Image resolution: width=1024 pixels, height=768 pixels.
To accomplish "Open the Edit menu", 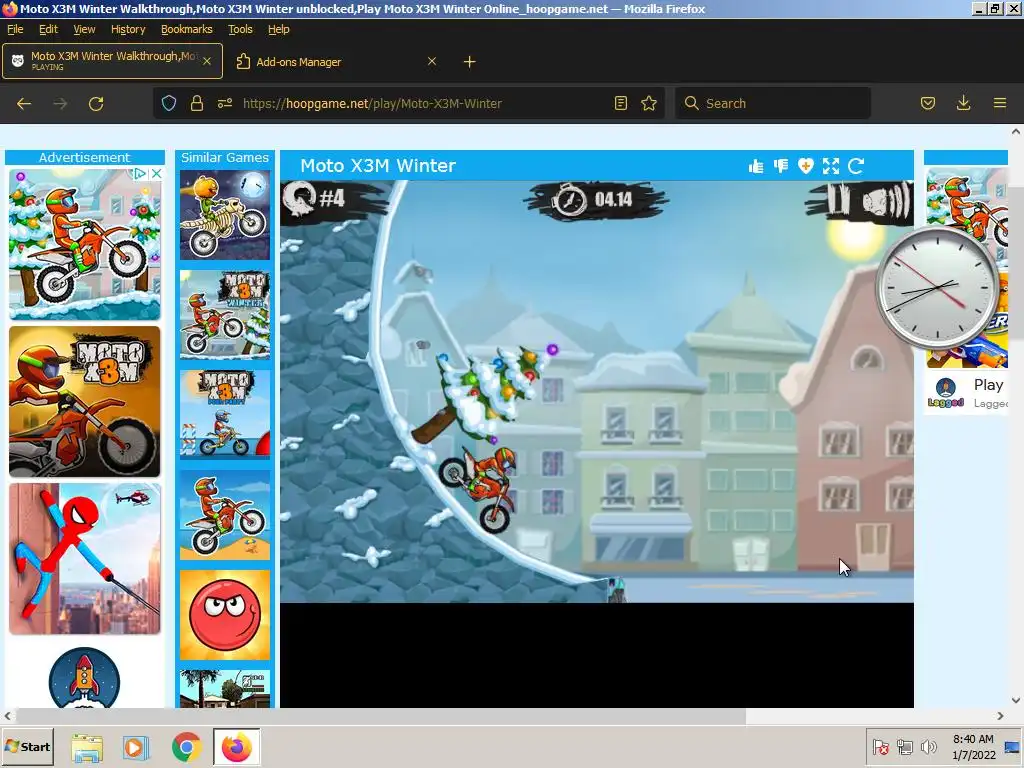I will click(48, 29).
